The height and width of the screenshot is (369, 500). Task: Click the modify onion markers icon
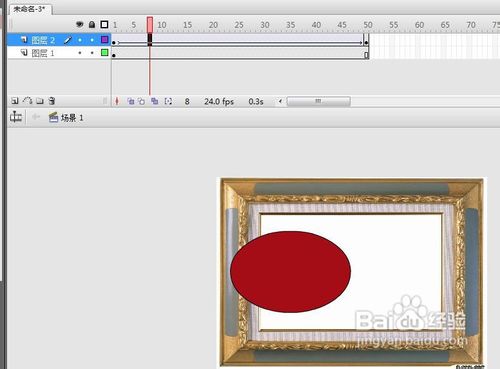coord(168,101)
